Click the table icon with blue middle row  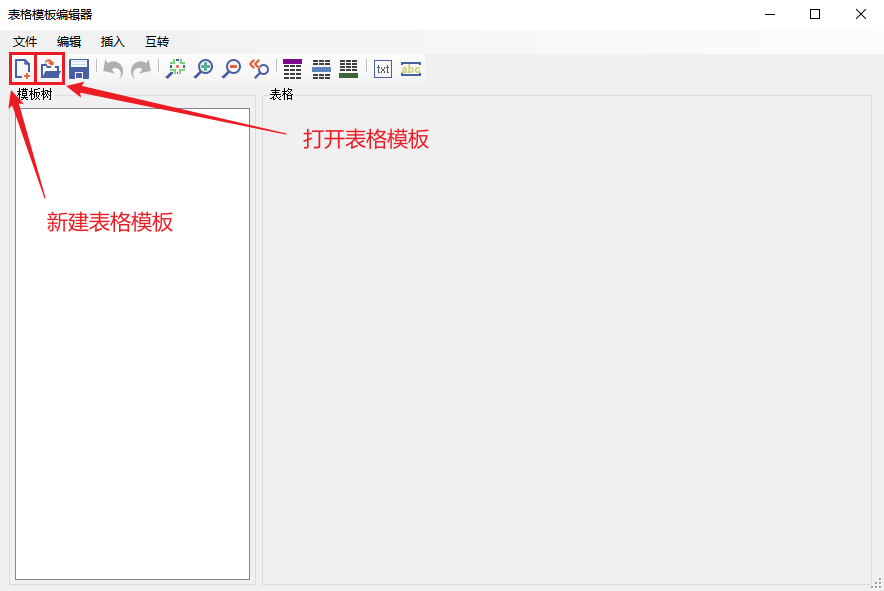pyautogui.click(x=321, y=69)
